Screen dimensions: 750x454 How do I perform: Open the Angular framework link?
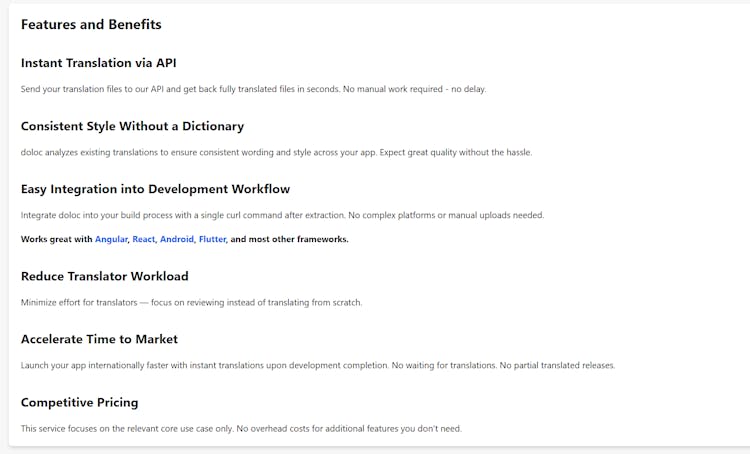111,239
